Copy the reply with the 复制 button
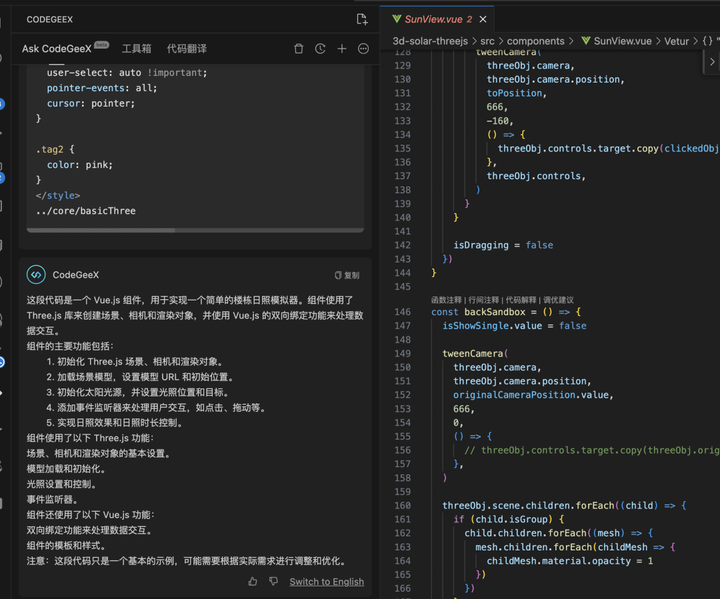This screenshot has width=720, height=599. 347,275
